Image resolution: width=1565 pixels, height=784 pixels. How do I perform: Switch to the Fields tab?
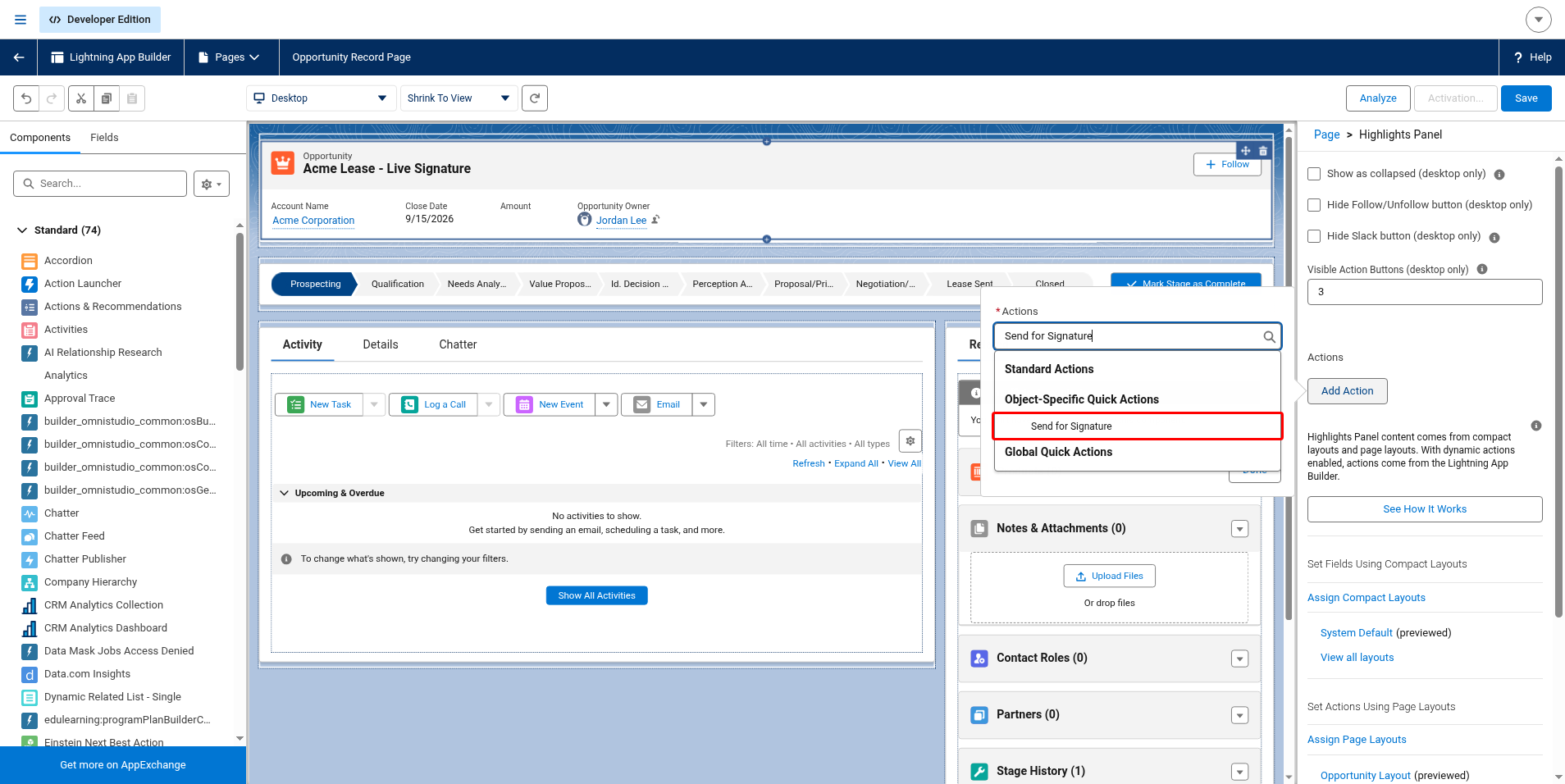[x=104, y=138]
